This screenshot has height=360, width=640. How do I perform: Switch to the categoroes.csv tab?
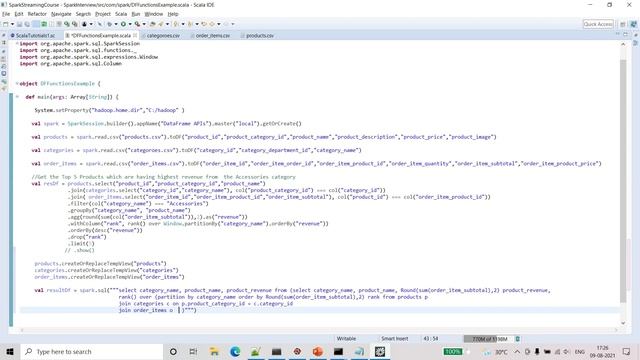(x=162, y=36)
